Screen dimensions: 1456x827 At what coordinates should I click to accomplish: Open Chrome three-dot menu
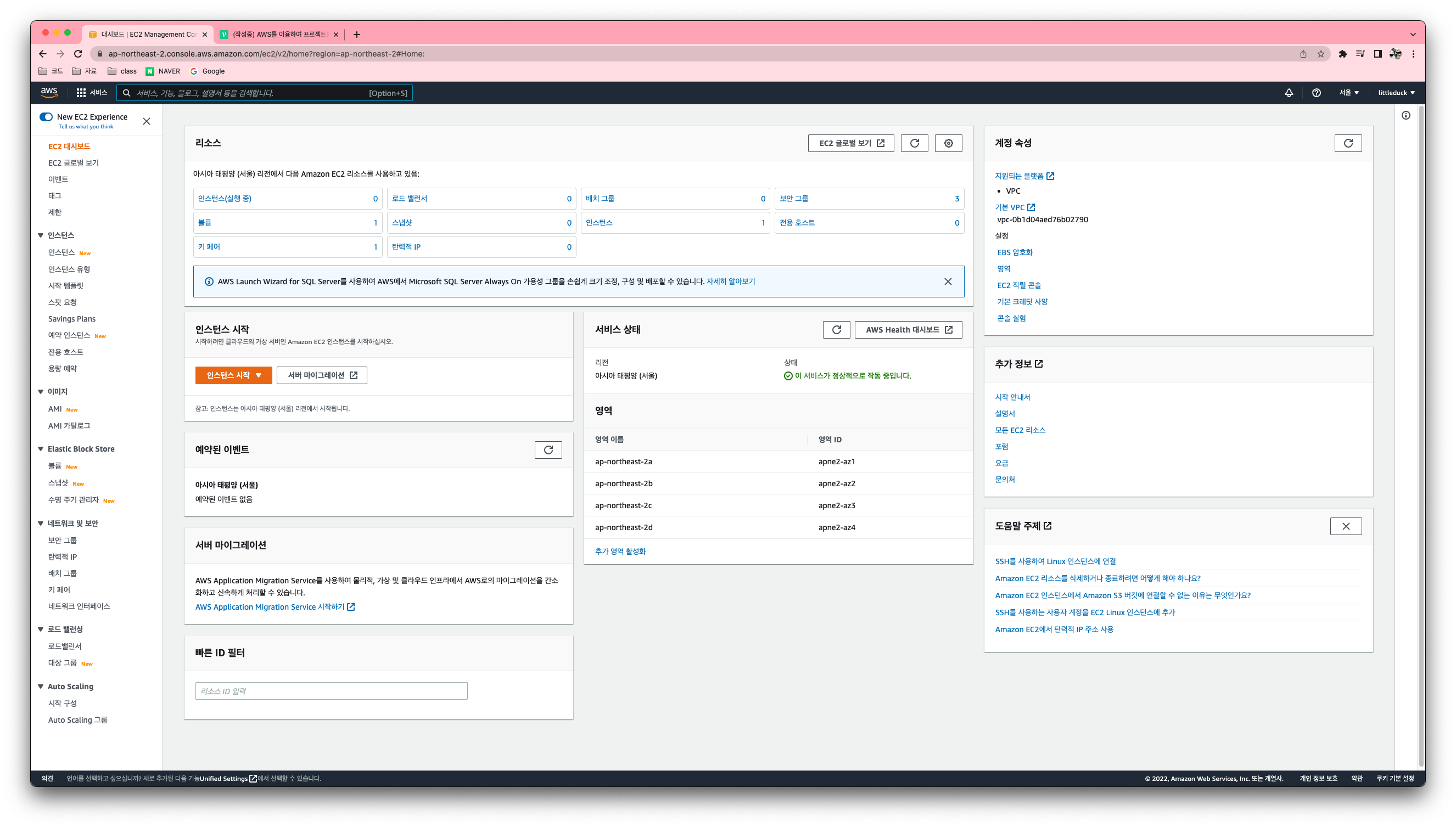pos(1413,53)
